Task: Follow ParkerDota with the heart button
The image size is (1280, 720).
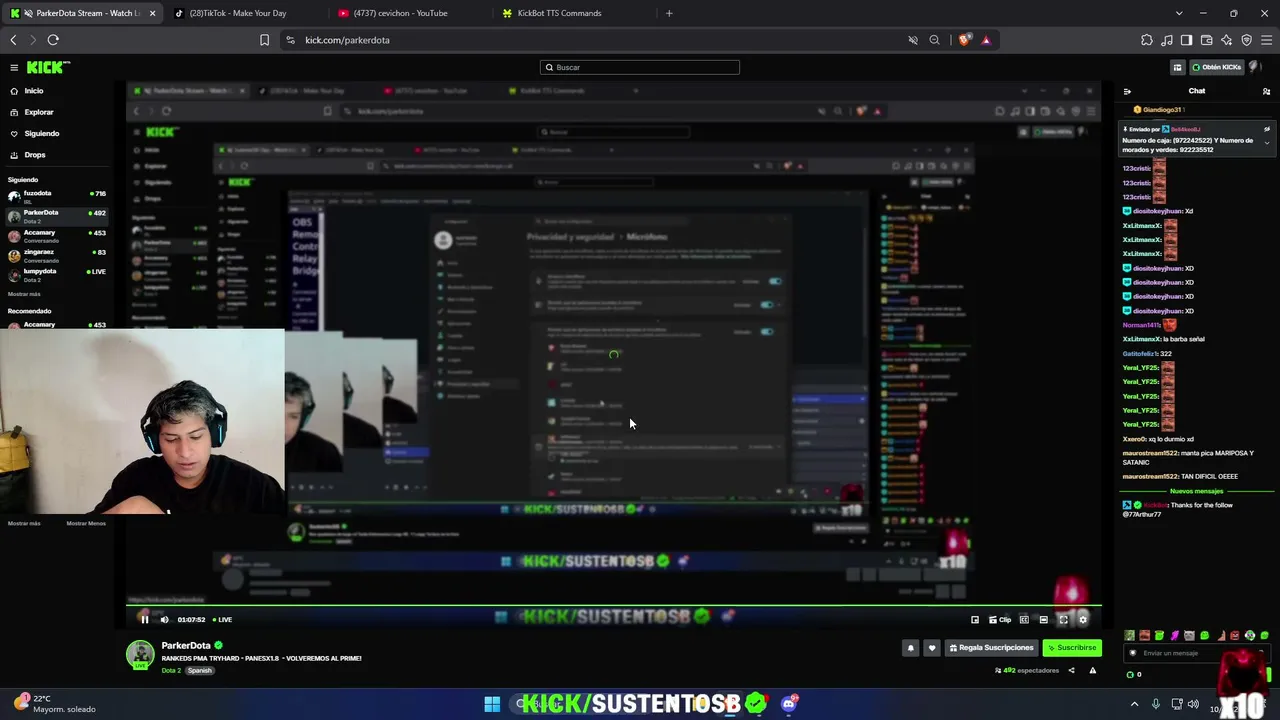Action: pos(932,648)
